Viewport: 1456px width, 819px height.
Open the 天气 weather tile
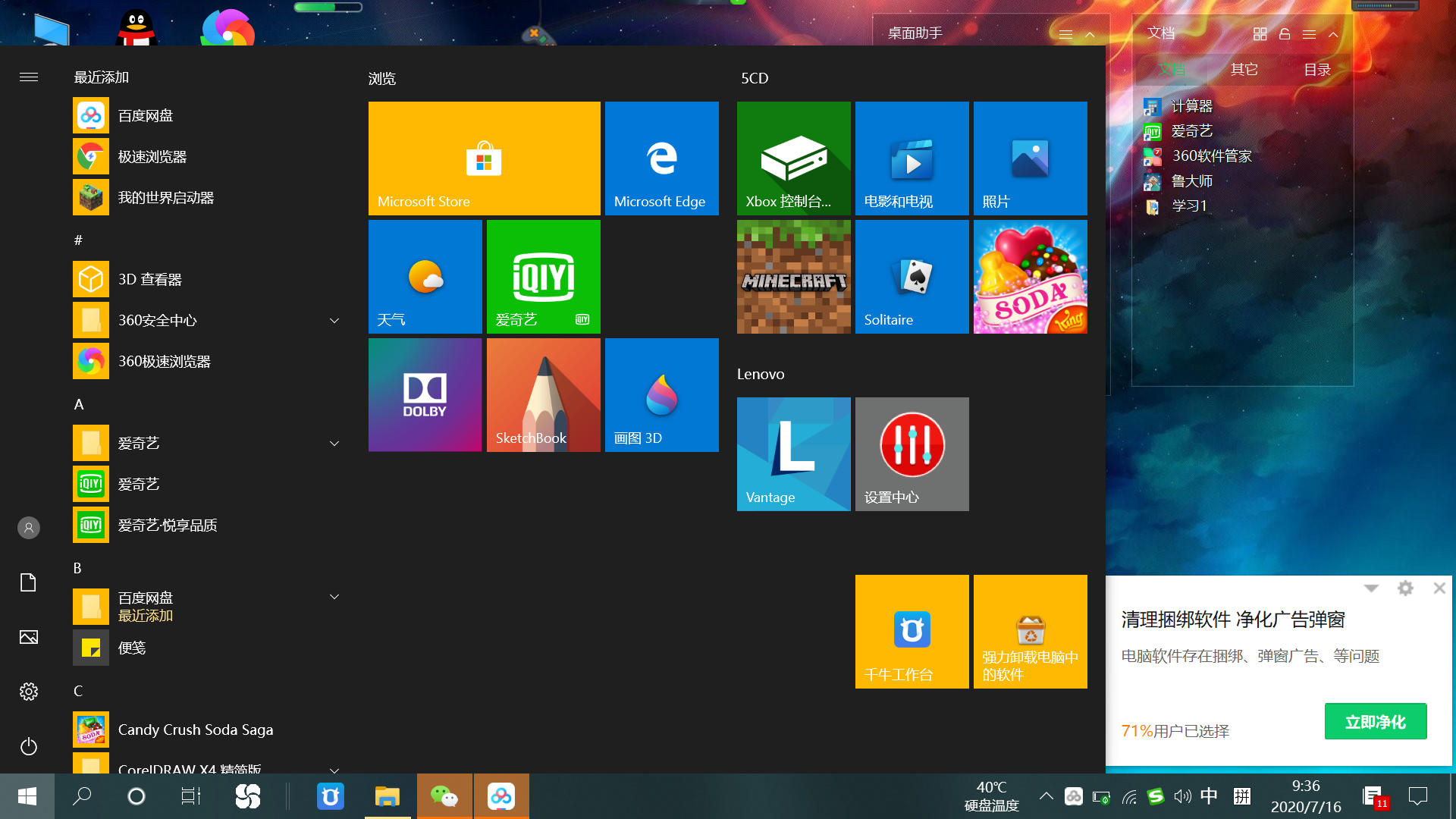point(425,277)
